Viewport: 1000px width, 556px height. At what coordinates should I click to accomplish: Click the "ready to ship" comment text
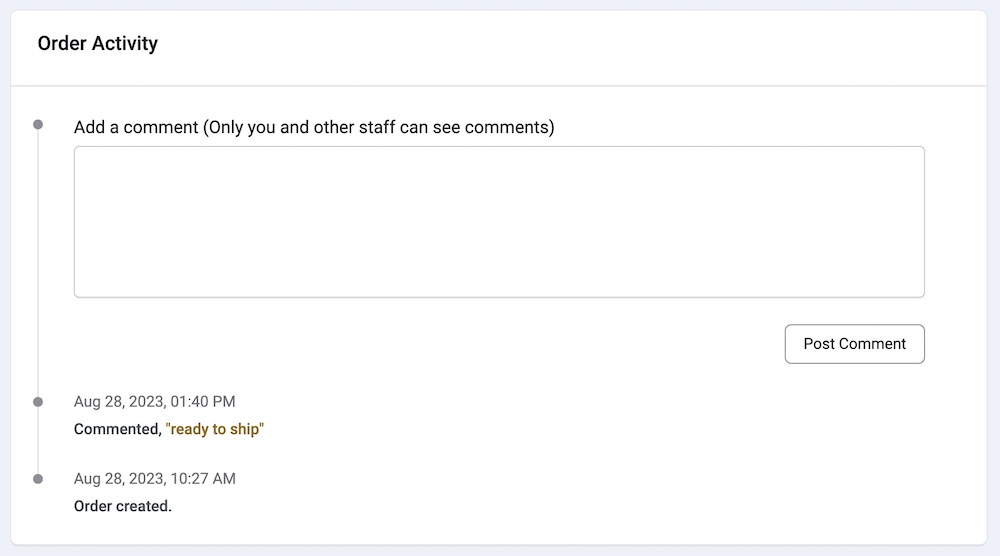click(214, 429)
